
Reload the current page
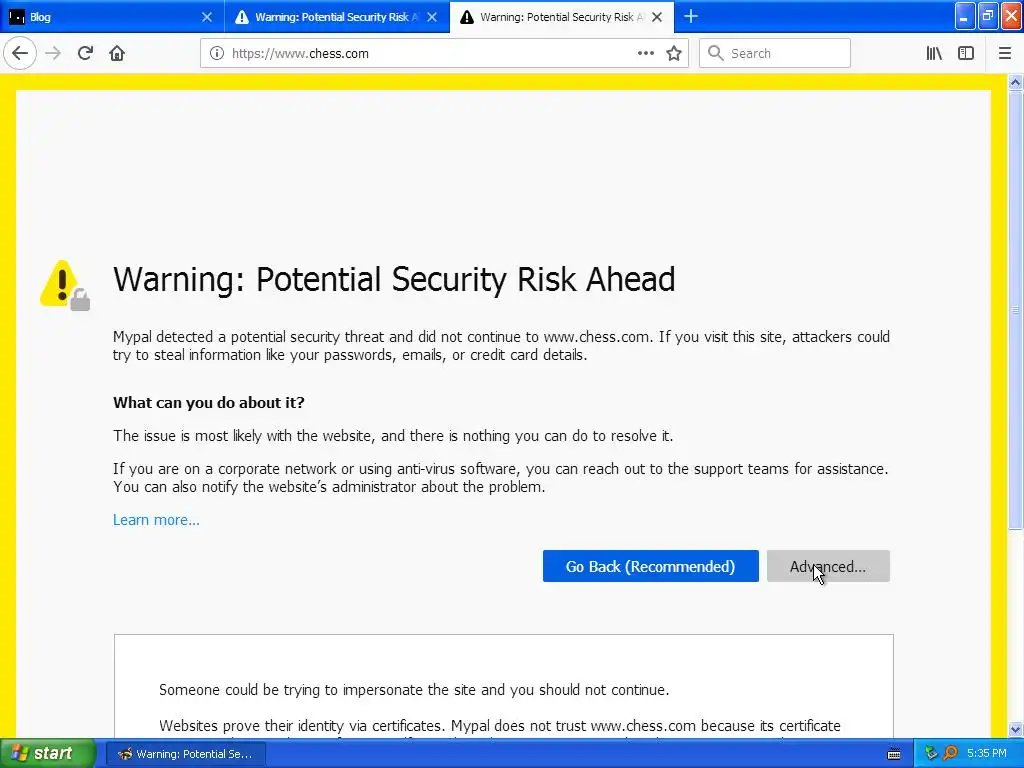tap(85, 54)
